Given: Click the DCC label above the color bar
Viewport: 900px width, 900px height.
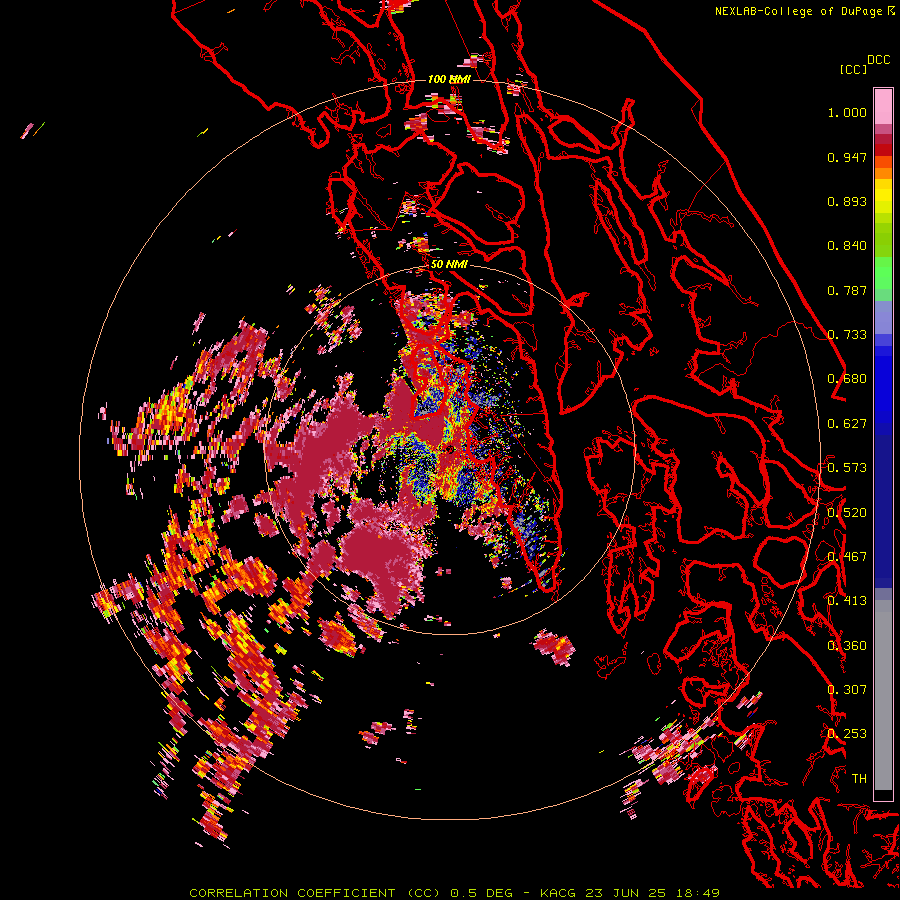Looking at the screenshot, I should 878,60.
